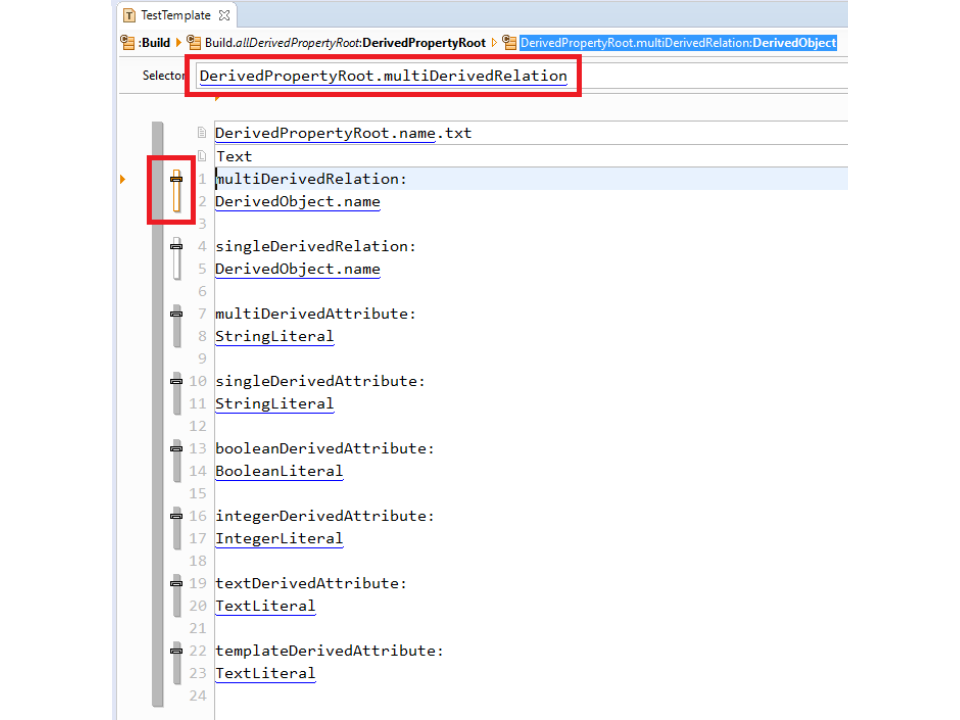Viewport: 960px width, 720px height.
Task: Click the orange arrow marker at line 1
Action: tap(123, 179)
